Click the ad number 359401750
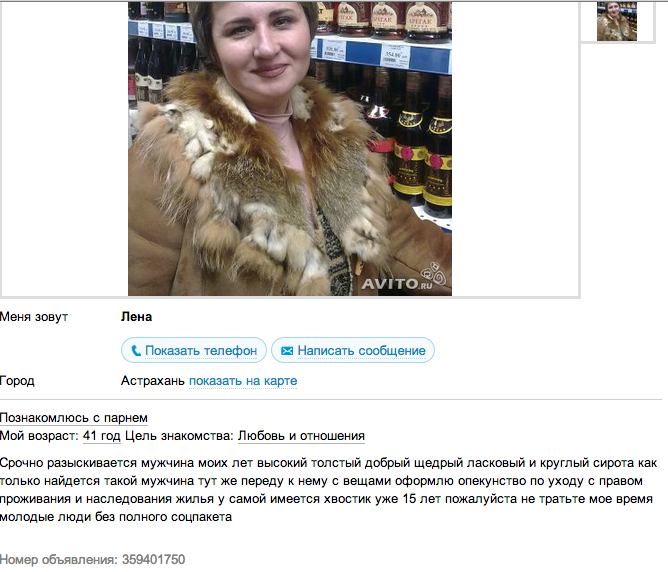This screenshot has width=668, height=572. (153, 559)
